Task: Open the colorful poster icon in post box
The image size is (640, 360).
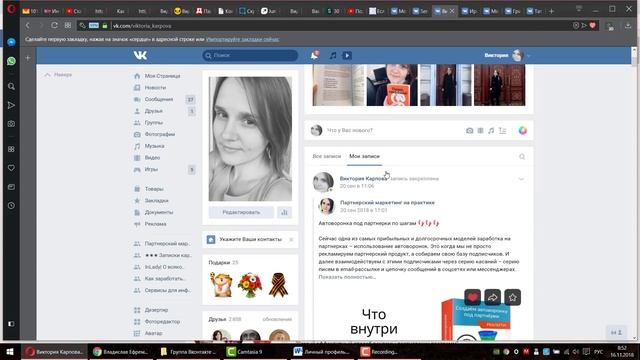Action: click(522, 131)
